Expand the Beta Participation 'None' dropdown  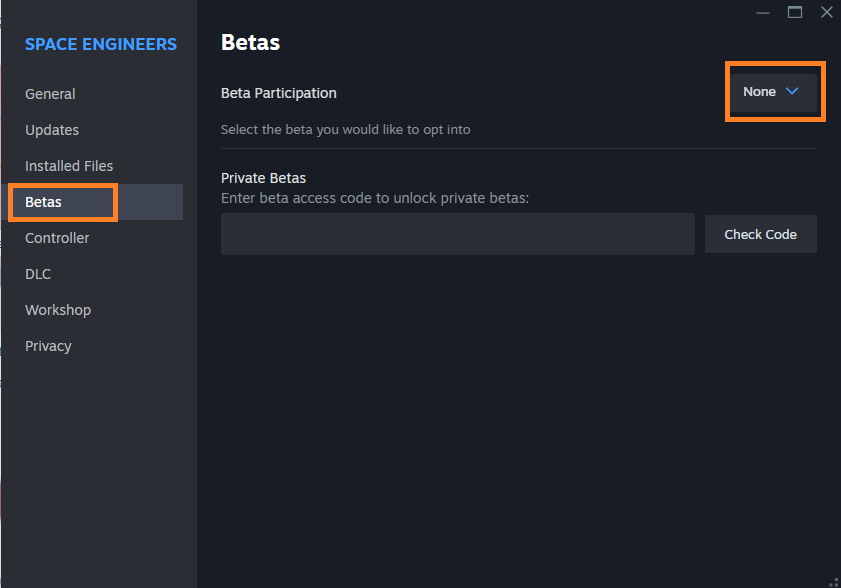click(772, 92)
